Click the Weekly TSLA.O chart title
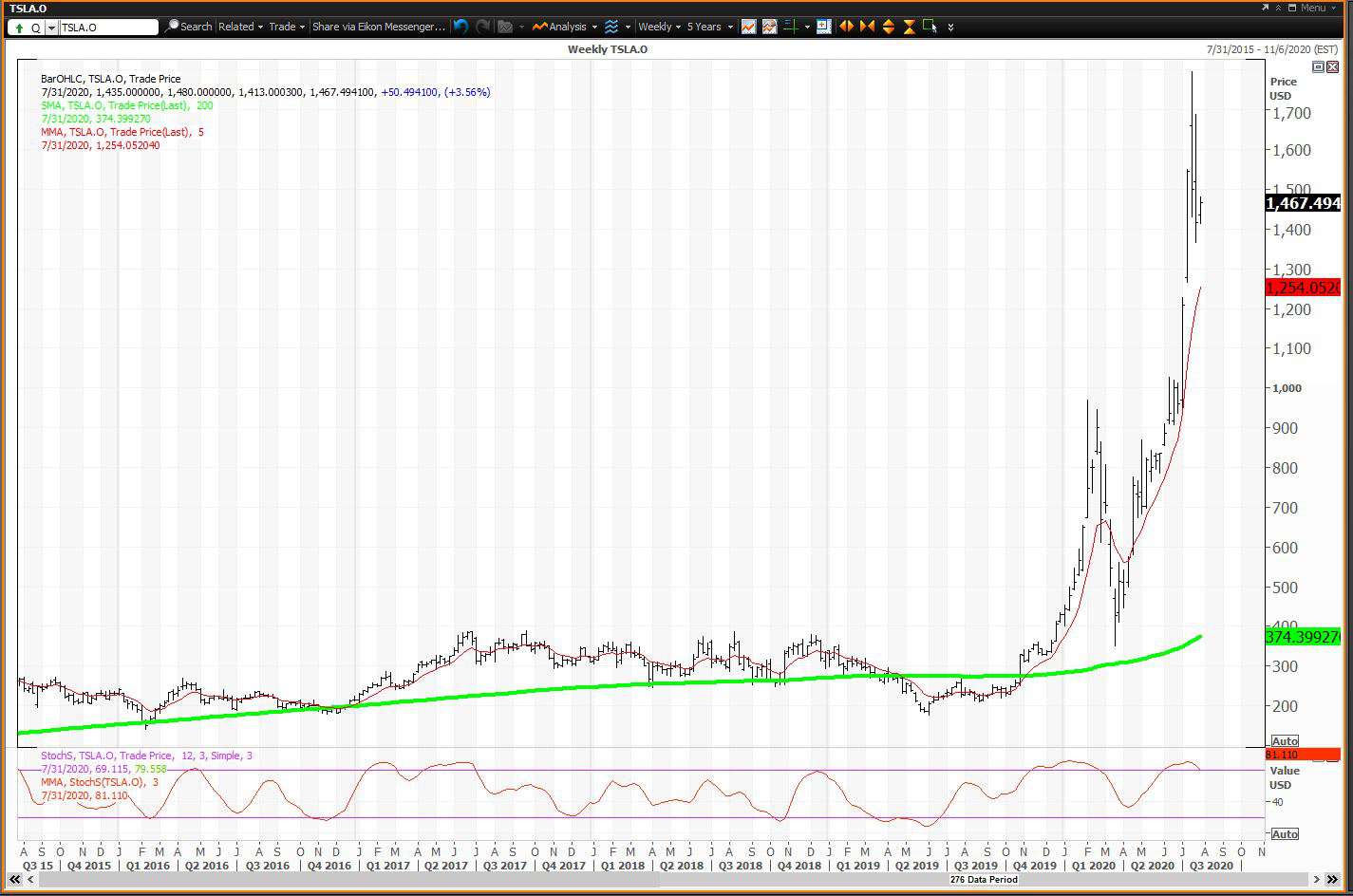Image resolution: width=1353 pixels, height=896 pixels. coord(608,49)
